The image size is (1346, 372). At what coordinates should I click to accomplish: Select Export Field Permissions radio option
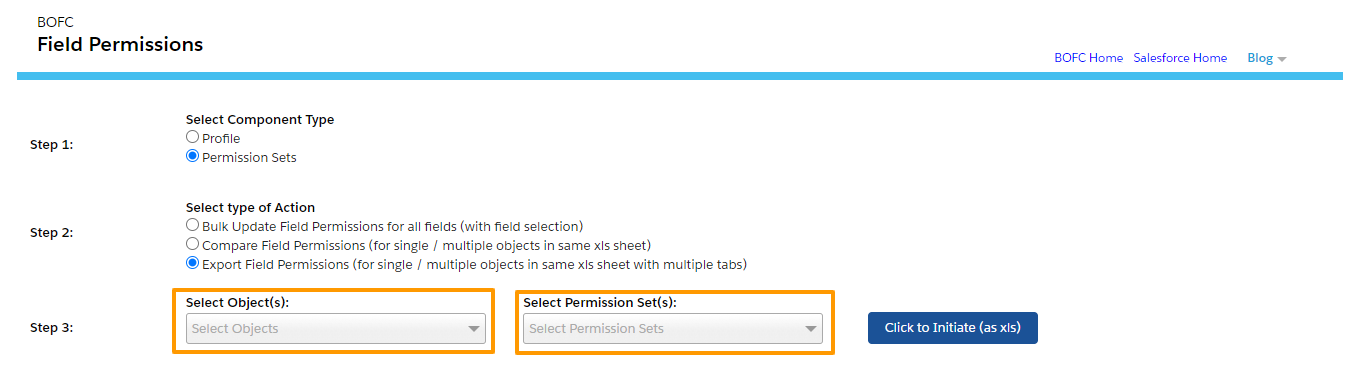click(x=193, y=263)
